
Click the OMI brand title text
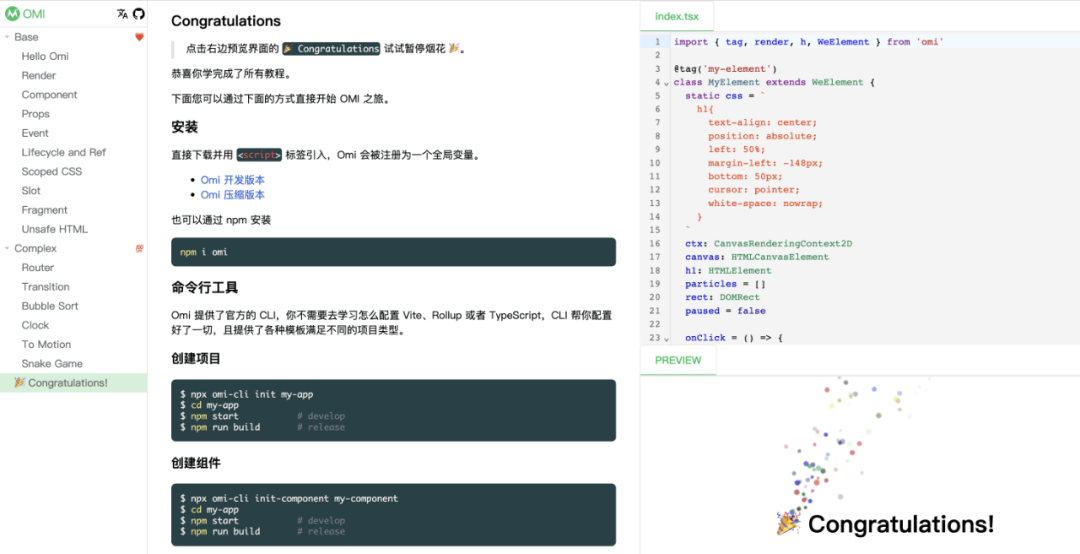point(34,14)
